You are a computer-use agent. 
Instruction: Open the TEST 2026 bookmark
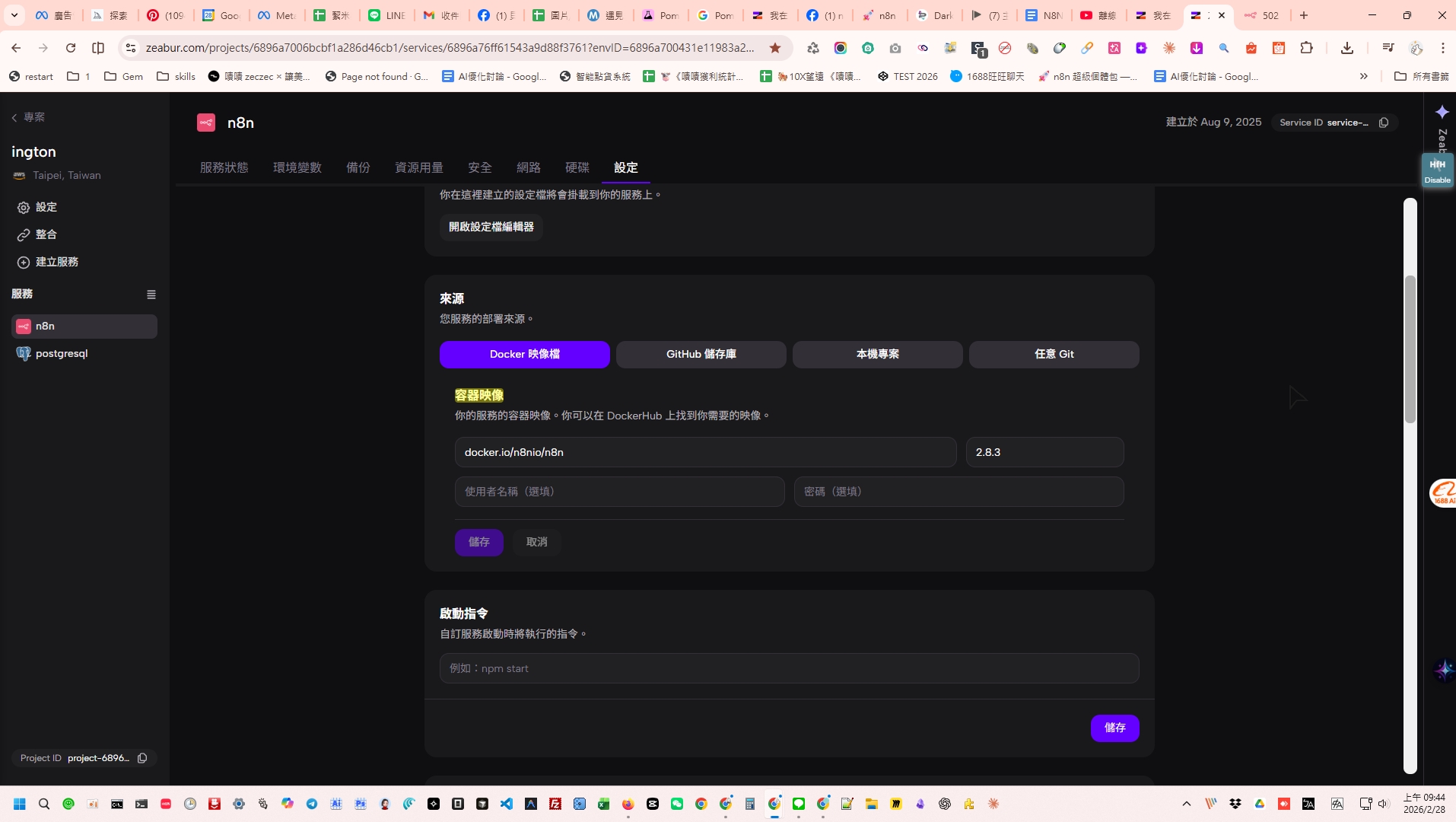[x=908, y=76]
